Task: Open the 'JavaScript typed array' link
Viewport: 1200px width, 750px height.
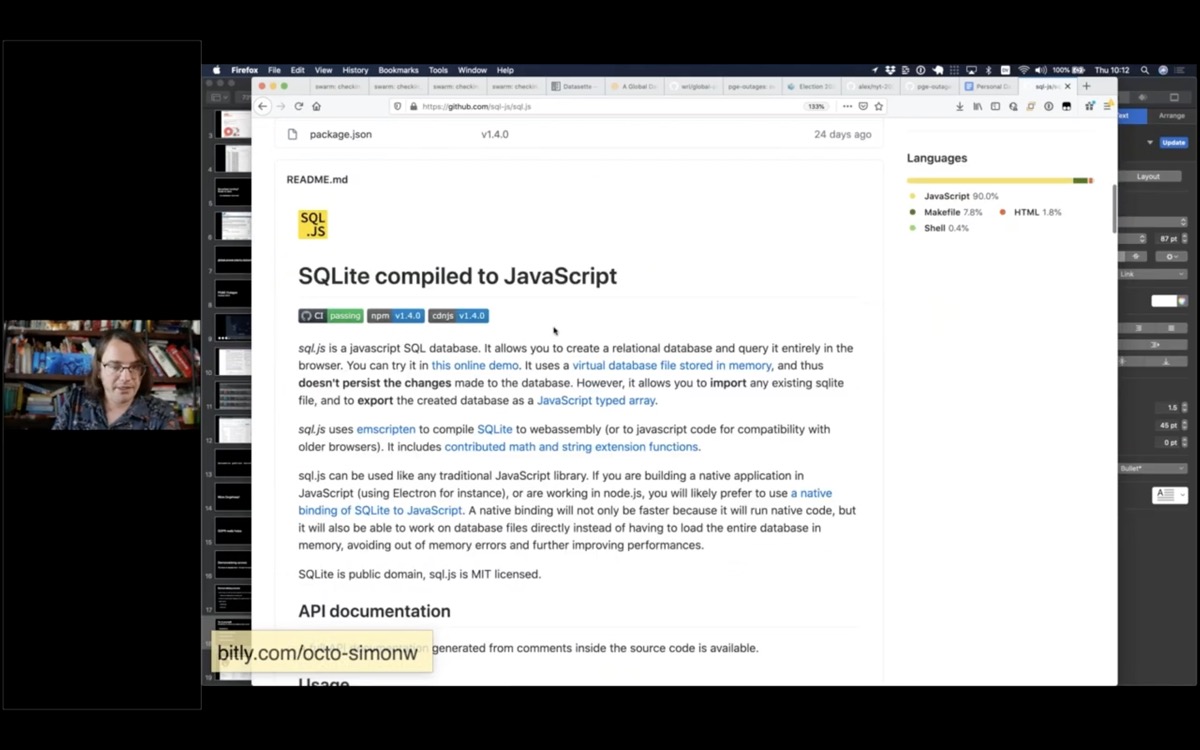Action: coord(596,400)
